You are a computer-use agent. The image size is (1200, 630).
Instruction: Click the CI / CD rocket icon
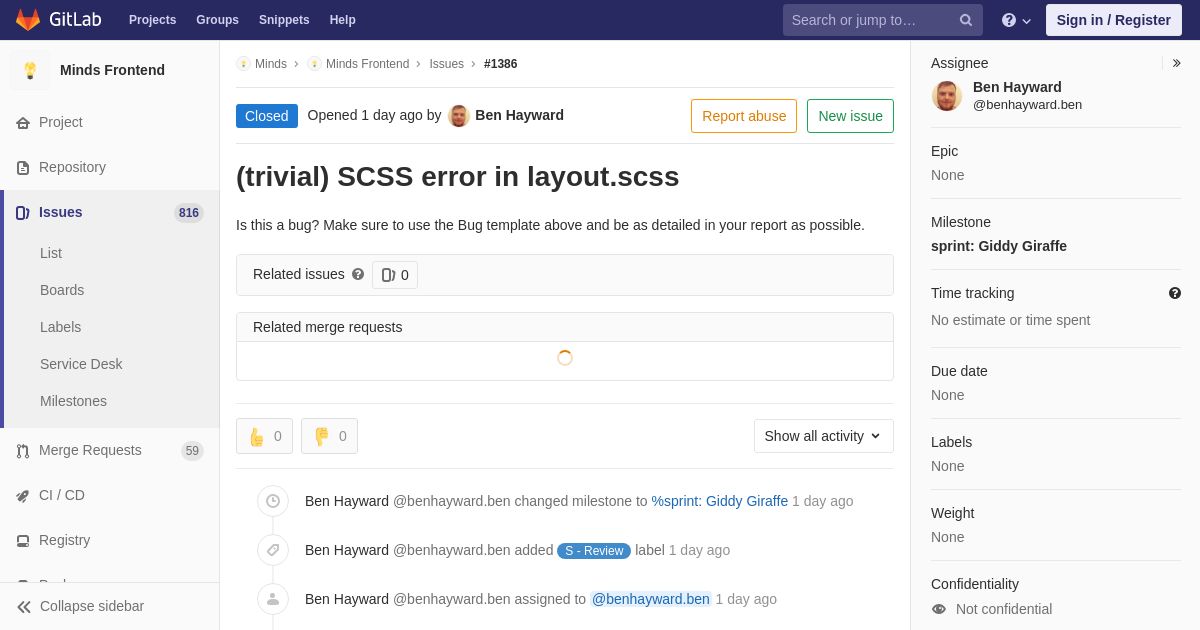point(23,496)
